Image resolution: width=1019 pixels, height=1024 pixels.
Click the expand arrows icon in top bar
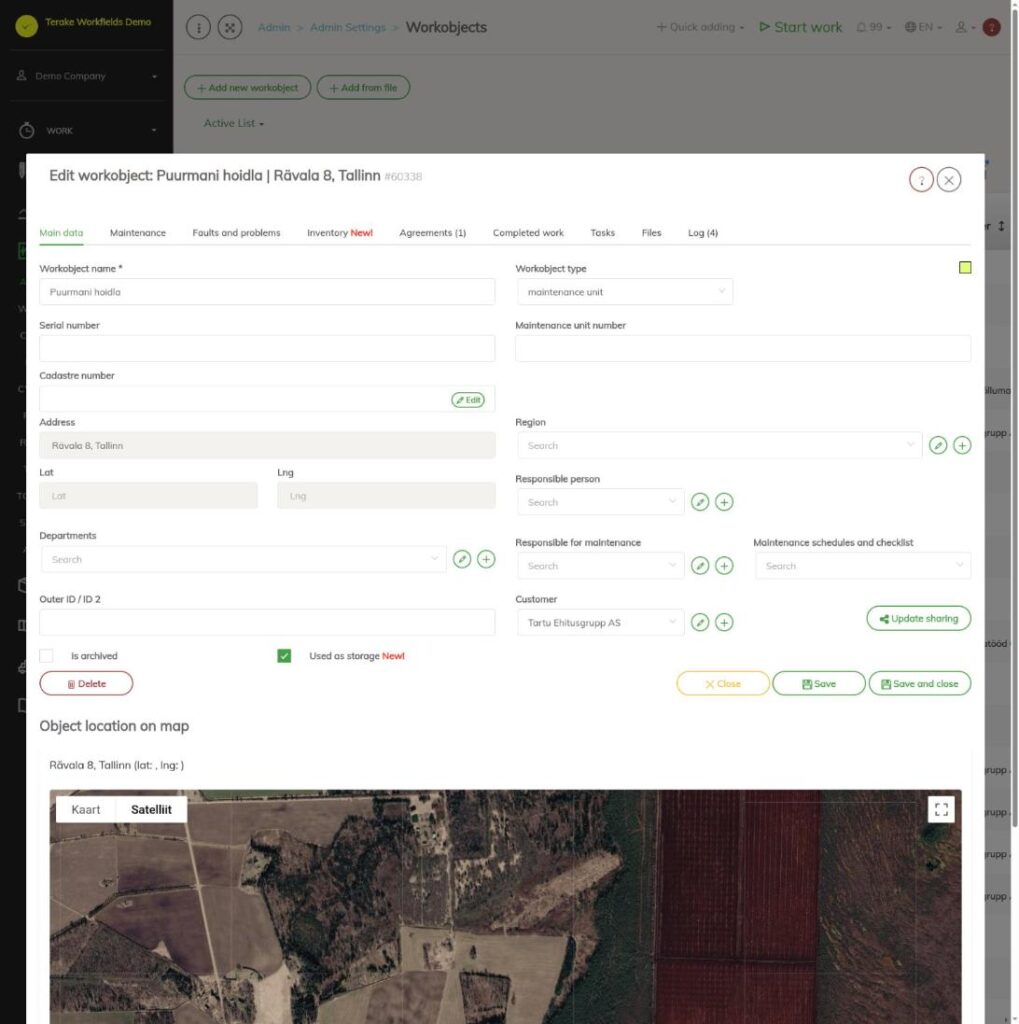(x=230, y=27)
